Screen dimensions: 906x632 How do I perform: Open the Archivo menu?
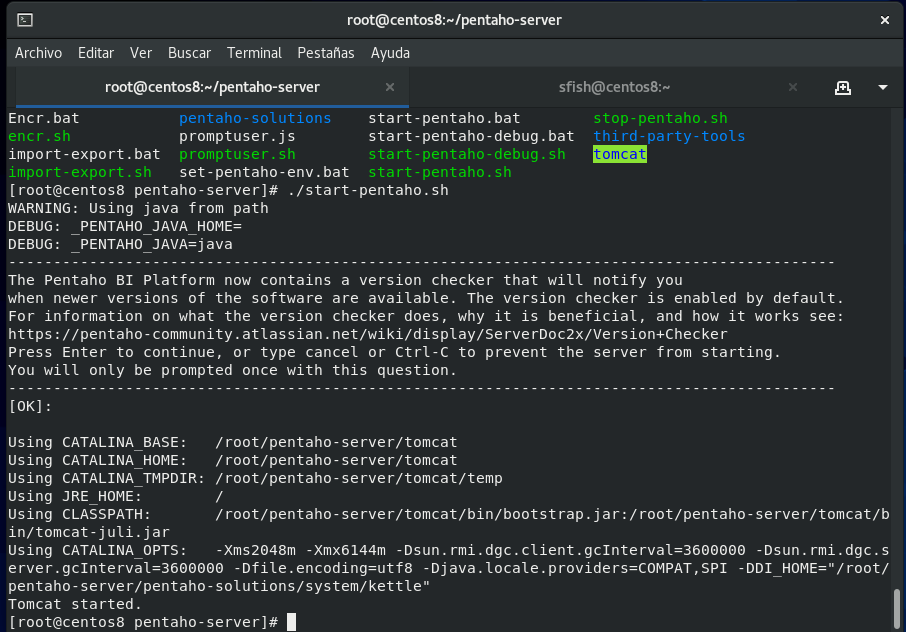coord(39,53)
